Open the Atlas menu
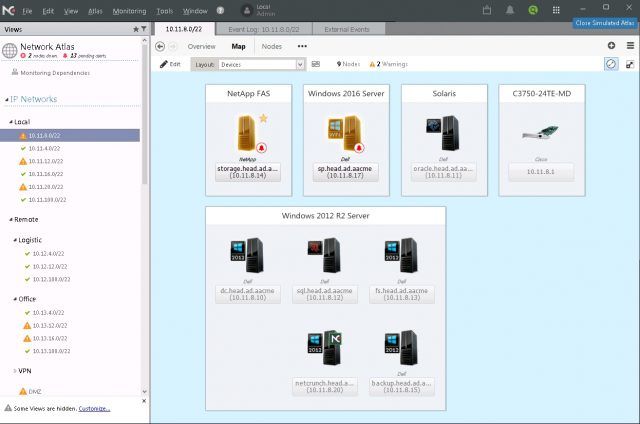The width and height of the screenshot is (640, 424). (x=95, y=11)
